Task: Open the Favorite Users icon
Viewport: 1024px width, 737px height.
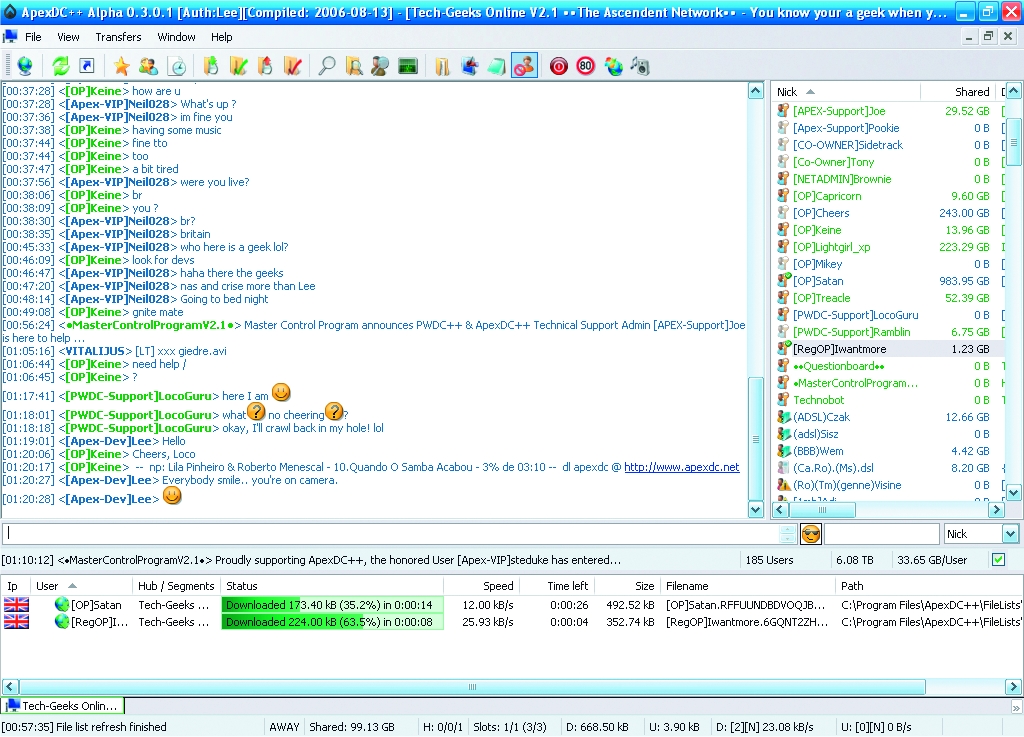Action: point(148,66)
